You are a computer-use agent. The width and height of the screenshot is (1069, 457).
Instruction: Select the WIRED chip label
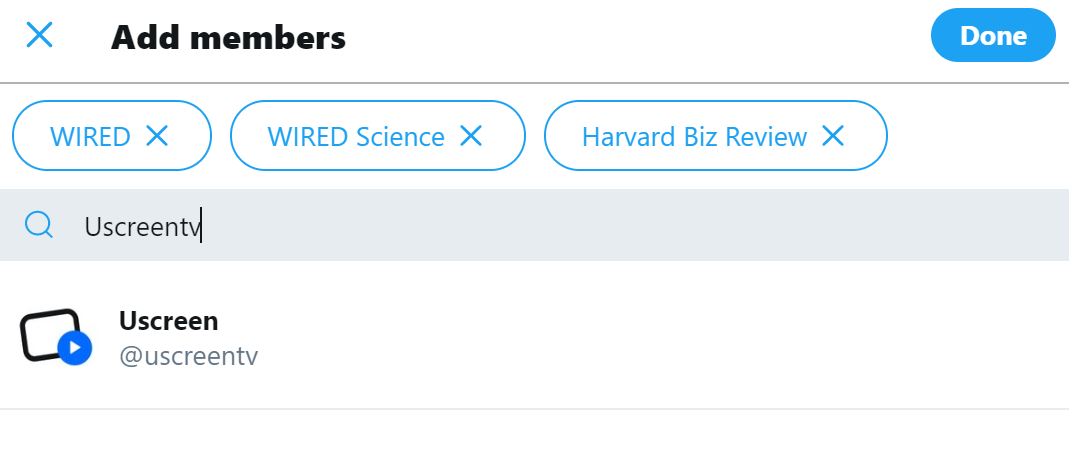click(90, 136)
